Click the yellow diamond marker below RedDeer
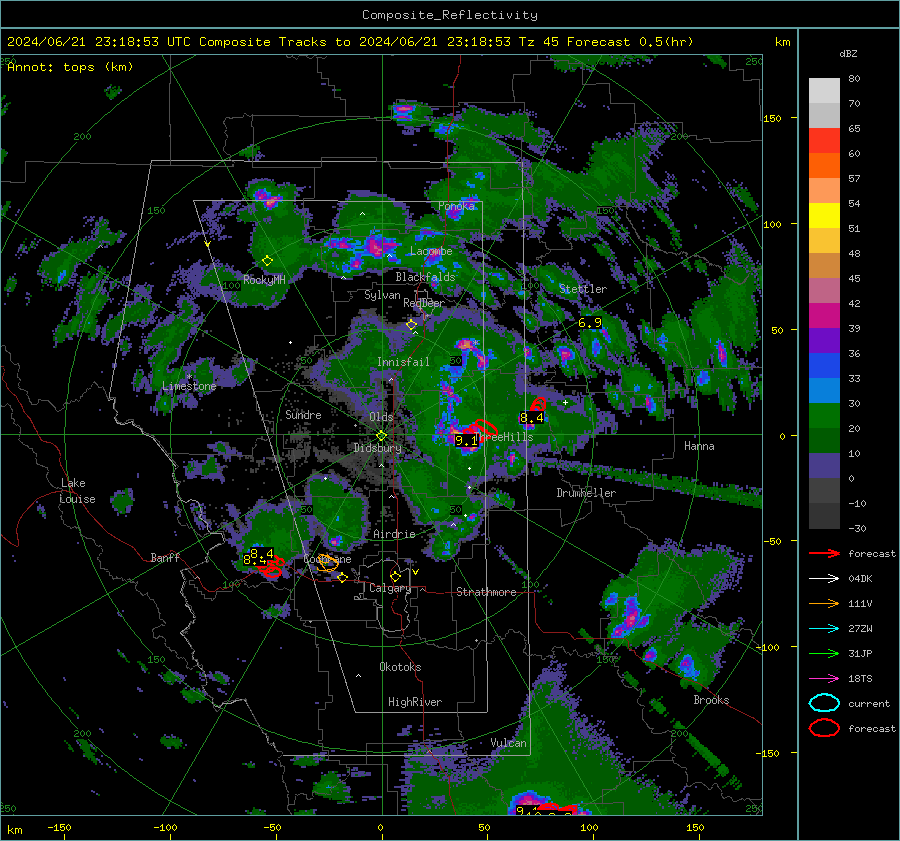900x841 pixels. tap(412, 325)
